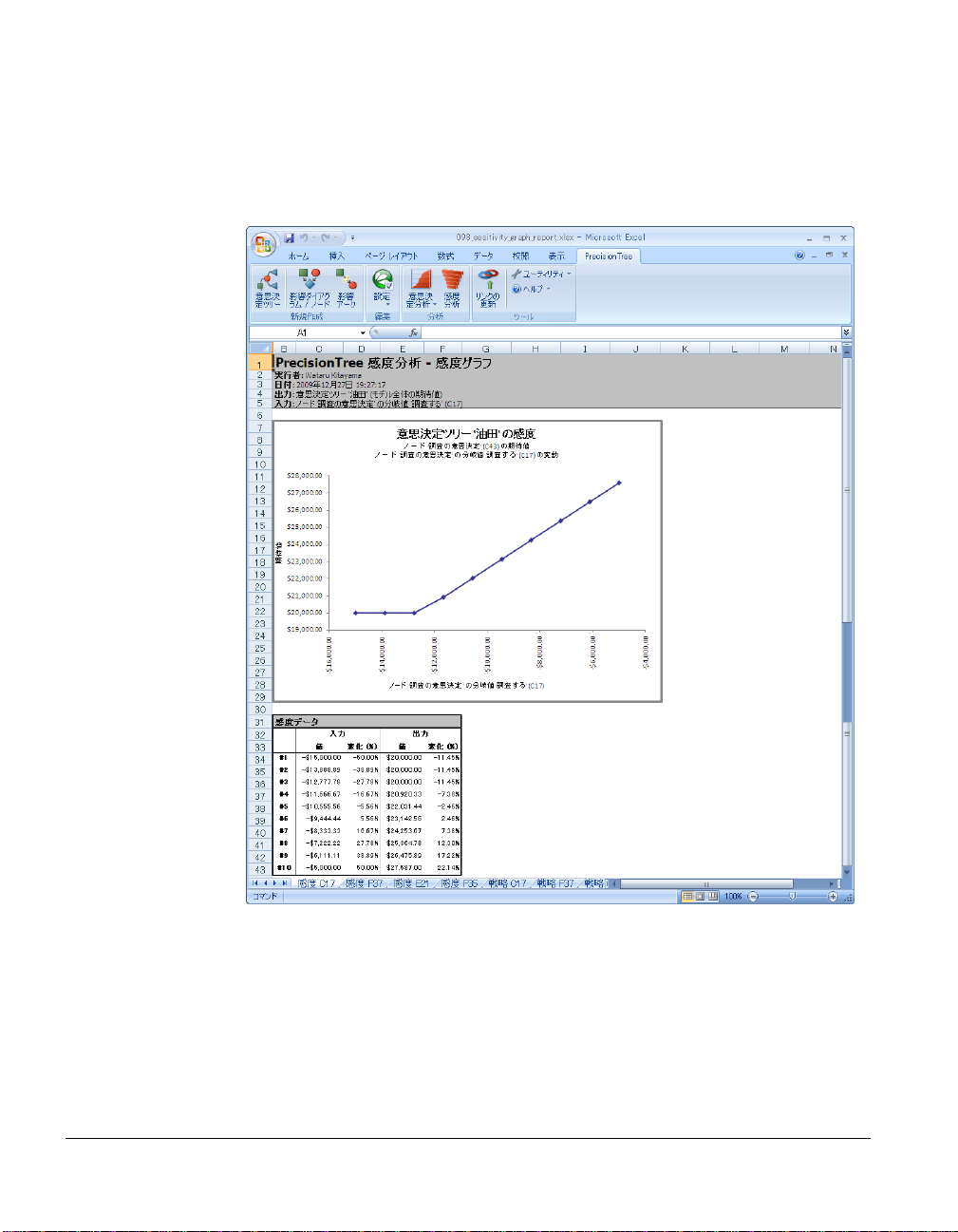Select row 31 header
This screenshot has width=958, height=1232.
[x=260, y=722]
